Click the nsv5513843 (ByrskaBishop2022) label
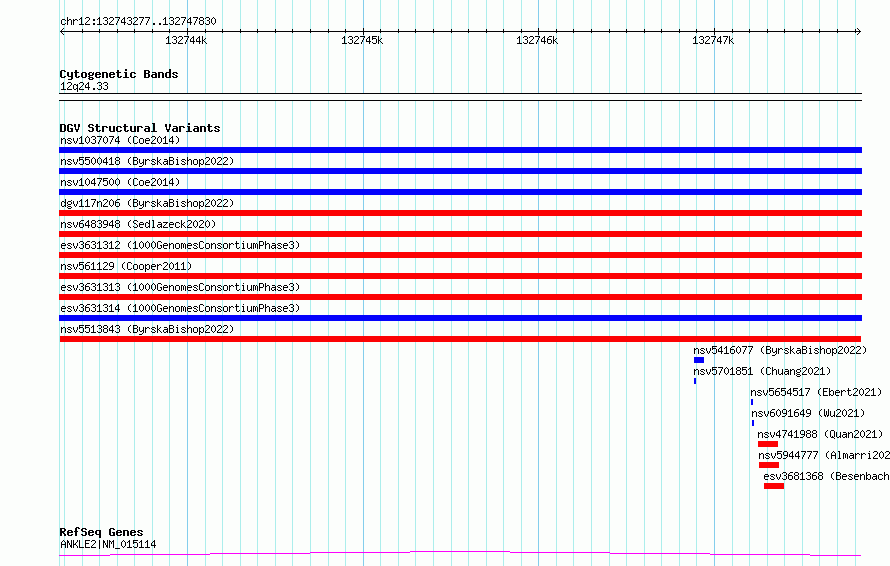This screenshot has width=890, height=566. click(x=147, y=329)
